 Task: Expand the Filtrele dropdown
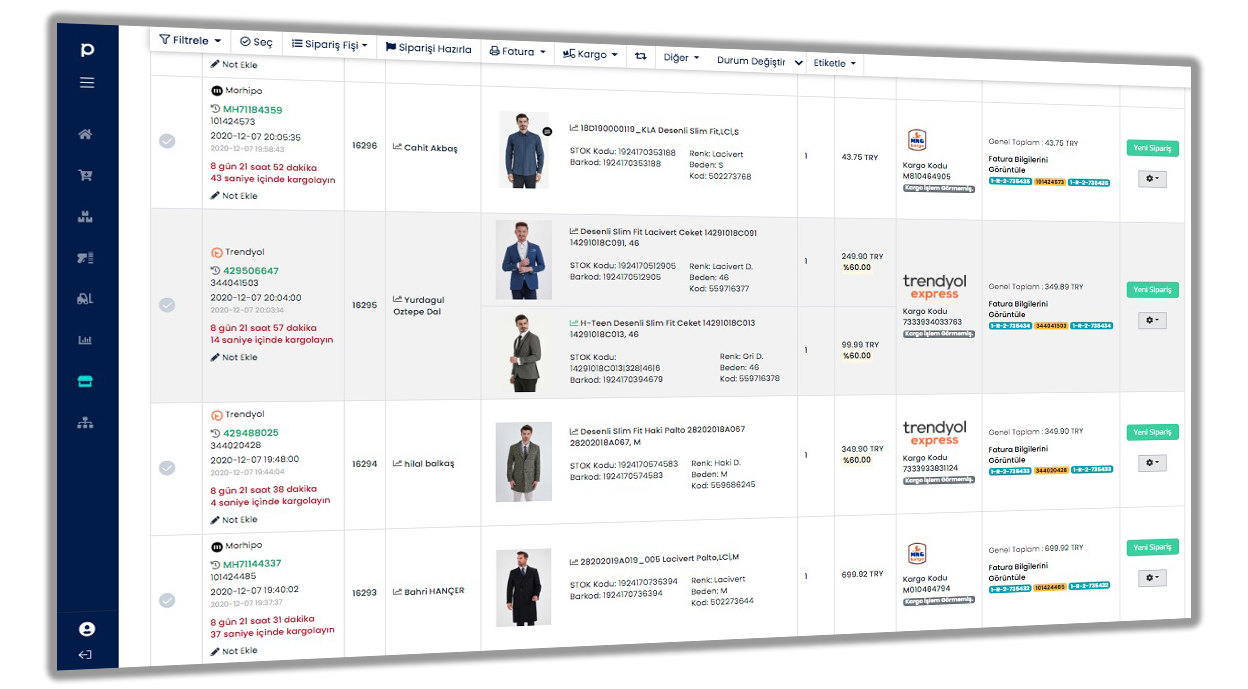pos(190,41)
